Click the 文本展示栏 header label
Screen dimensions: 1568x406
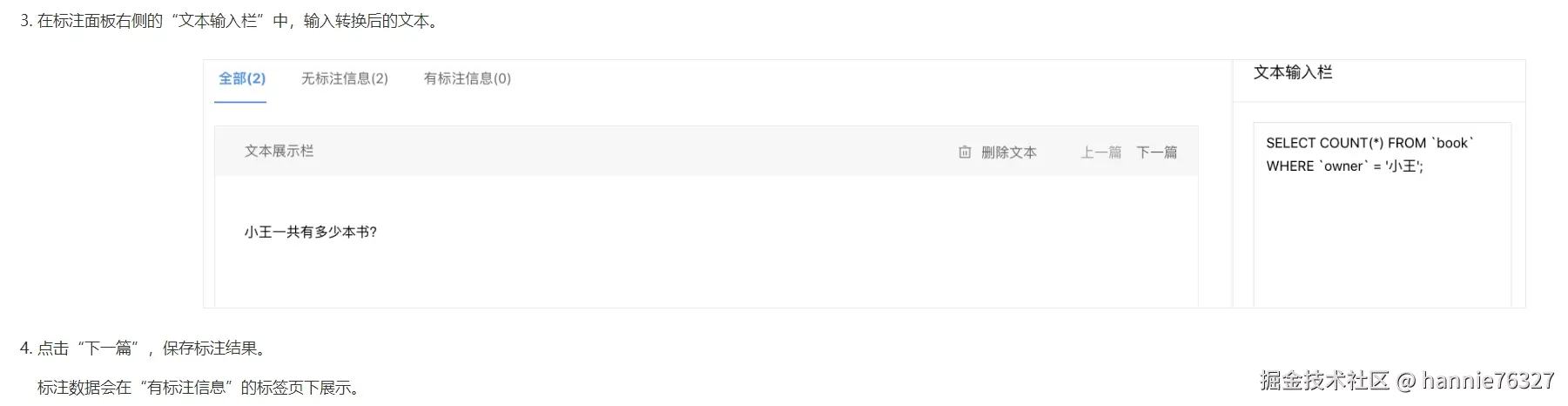(279, 152)
